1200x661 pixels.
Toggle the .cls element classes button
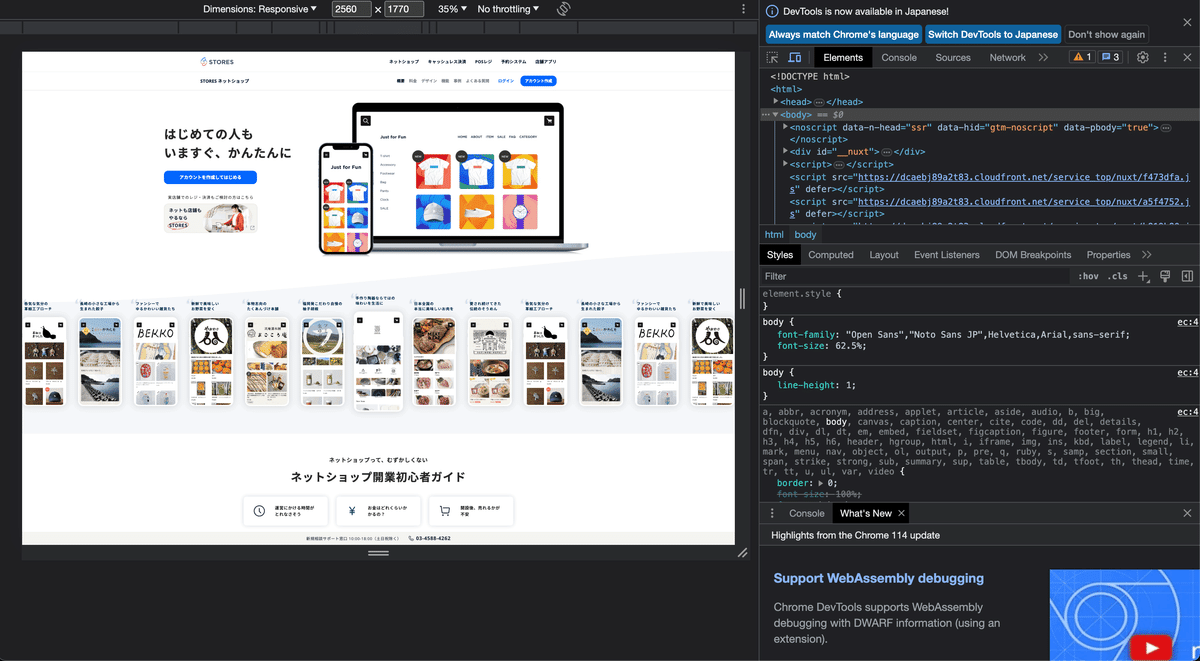[1118, 276]
